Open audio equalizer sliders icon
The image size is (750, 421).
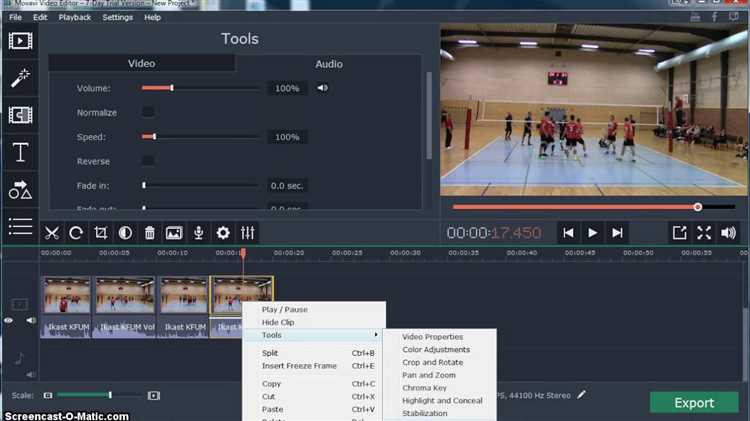click(248, 233)
